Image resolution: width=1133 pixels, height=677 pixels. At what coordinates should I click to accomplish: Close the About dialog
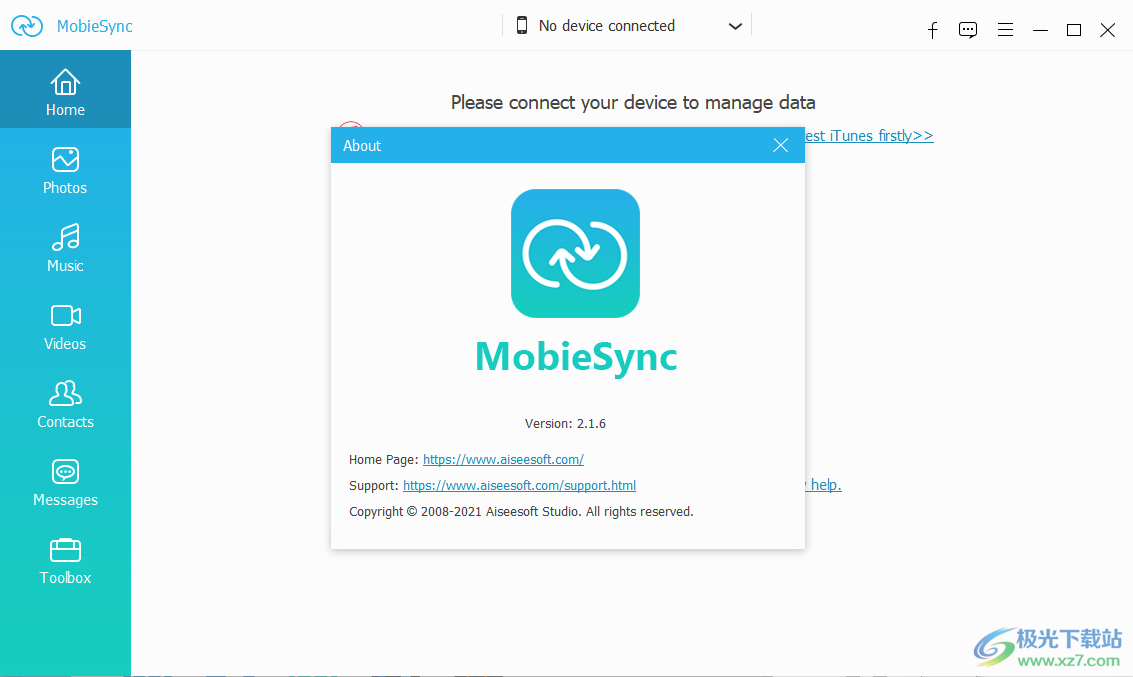coord(780,145)
